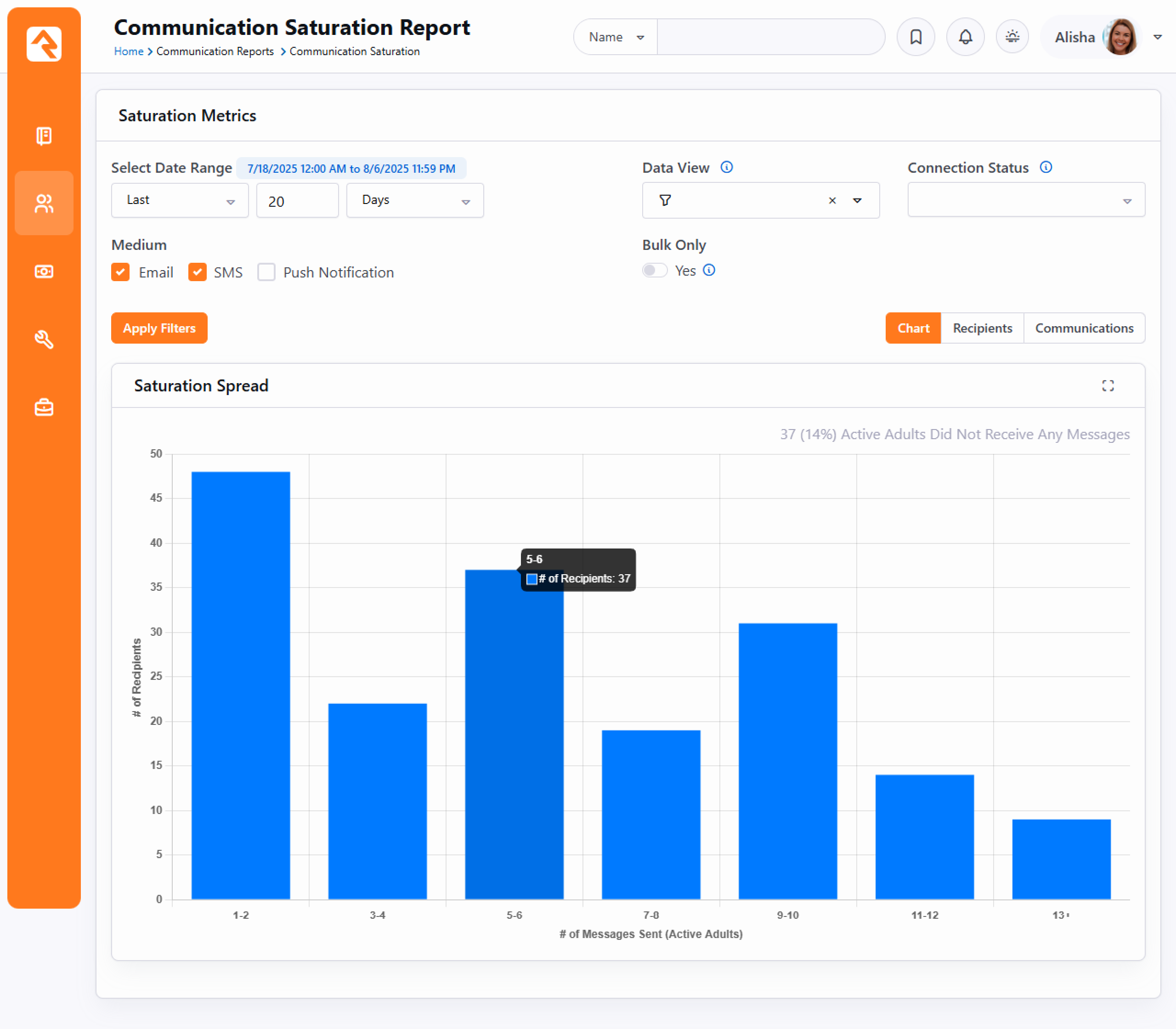Open the money icon in sidebar

pos(44,271)
